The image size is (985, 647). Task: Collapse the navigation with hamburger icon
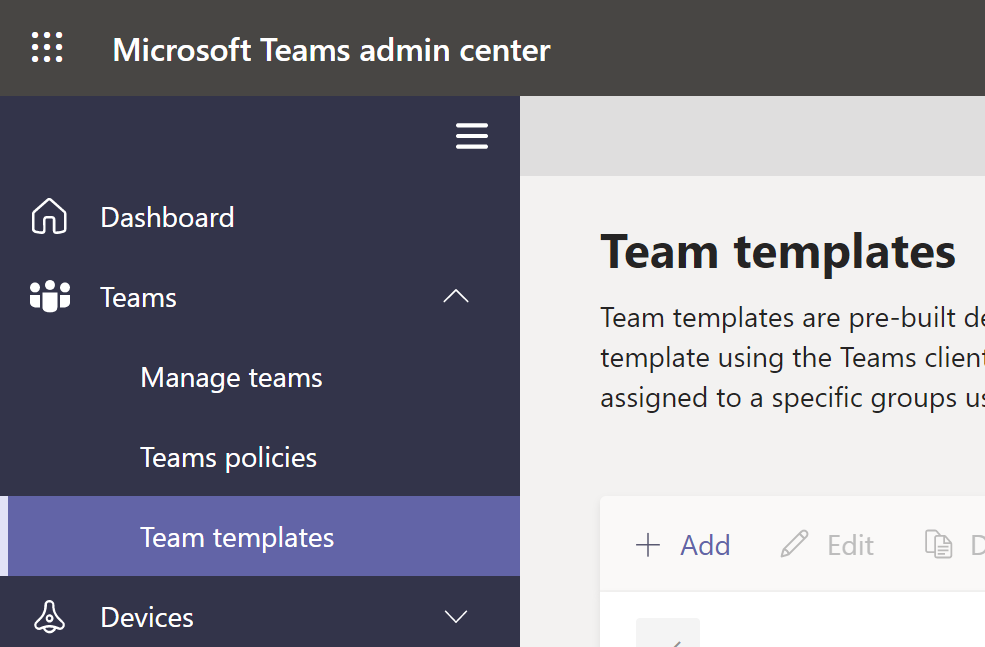472,136
